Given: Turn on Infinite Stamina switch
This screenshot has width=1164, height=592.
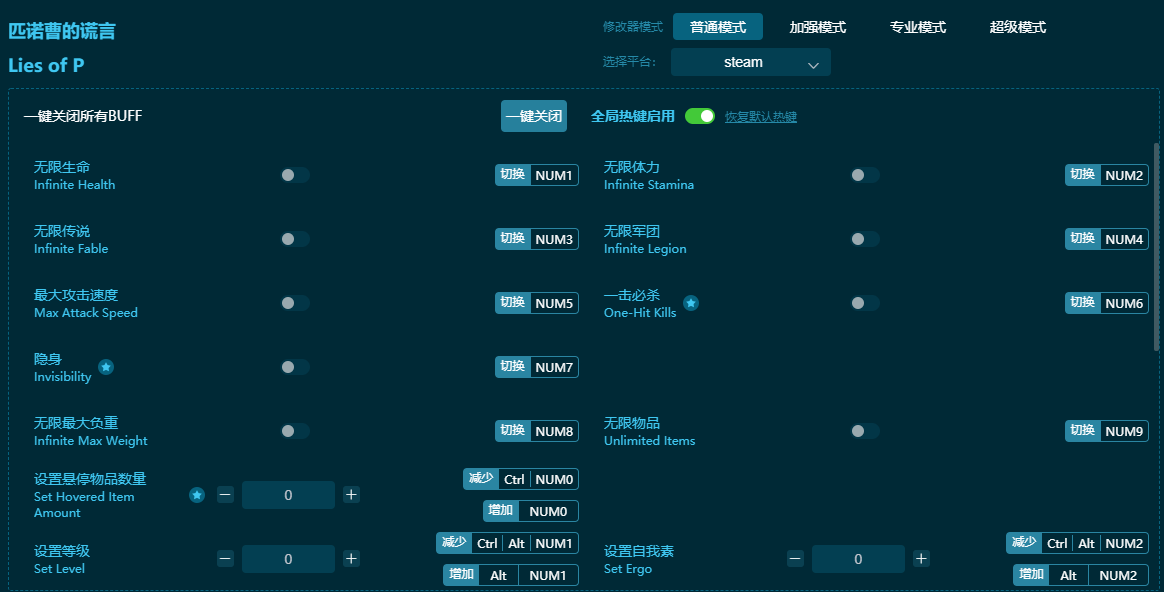Looking at the screenshot, I should (865, 175).
